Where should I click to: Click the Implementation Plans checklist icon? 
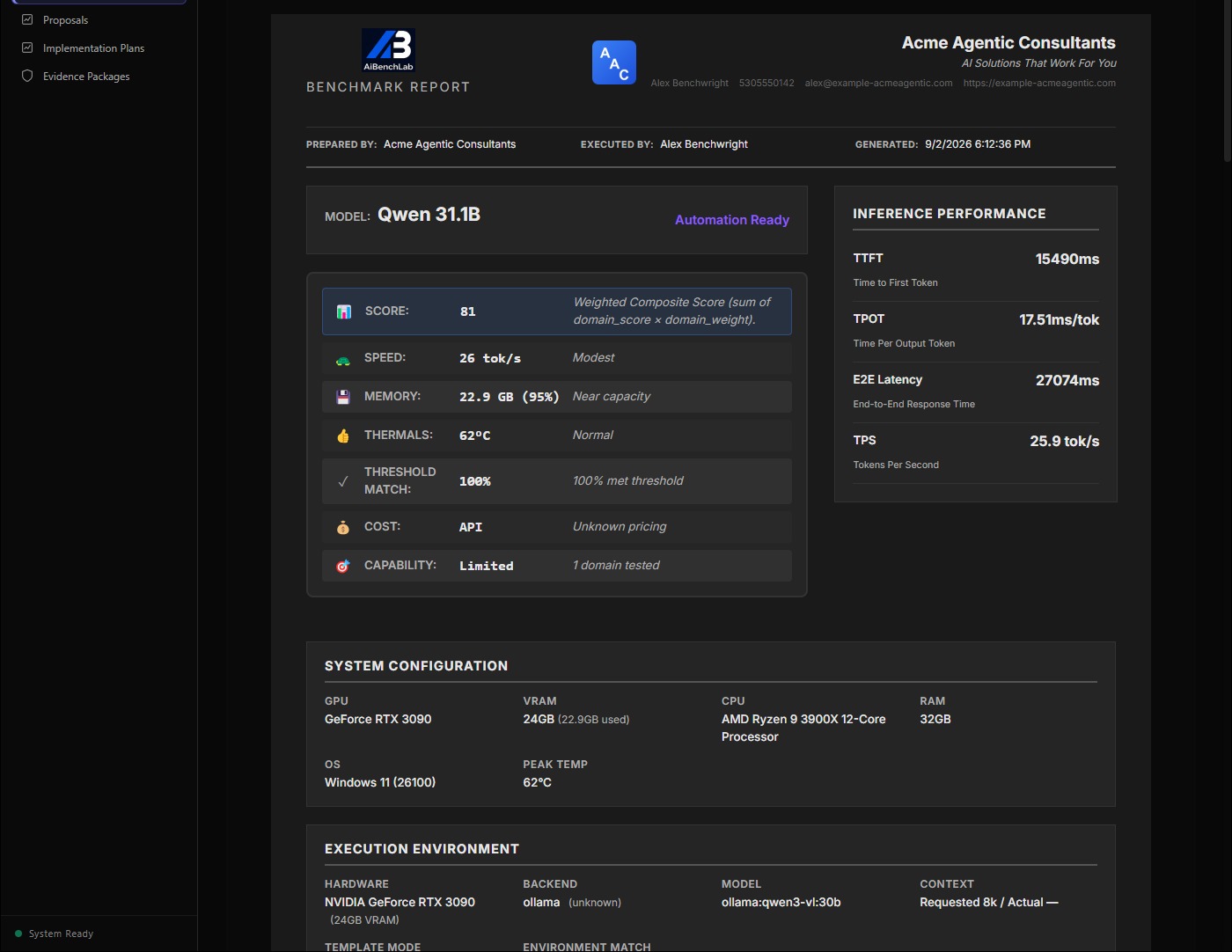pos(27,48)
